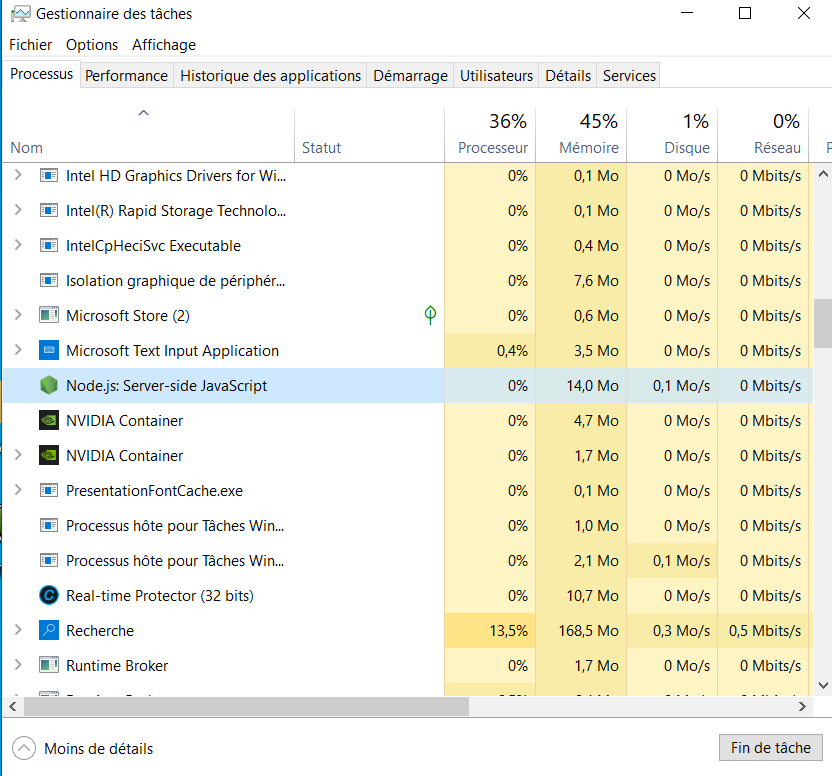This screenshot has width=832, height=776.
Task: Expand the Microsoft Store (2) group
Action: [18, 315]
